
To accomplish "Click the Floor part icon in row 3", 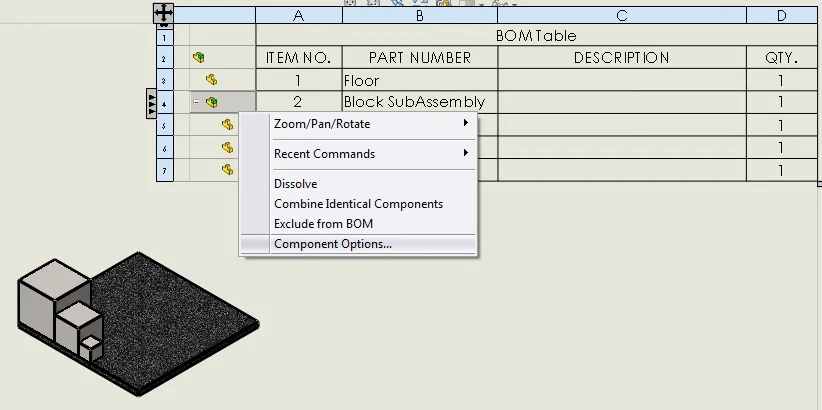I will click(211, 80).
